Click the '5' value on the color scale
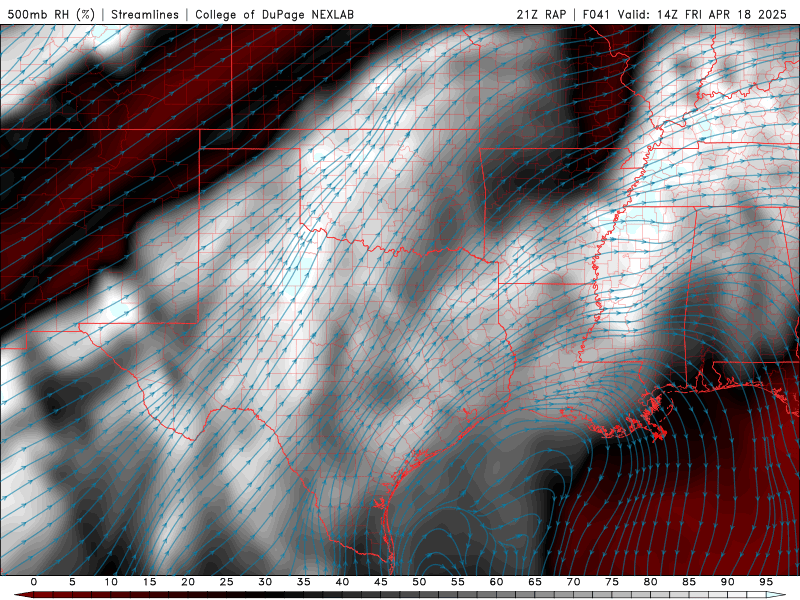This screenshot has width=800, height=600. 72,582
